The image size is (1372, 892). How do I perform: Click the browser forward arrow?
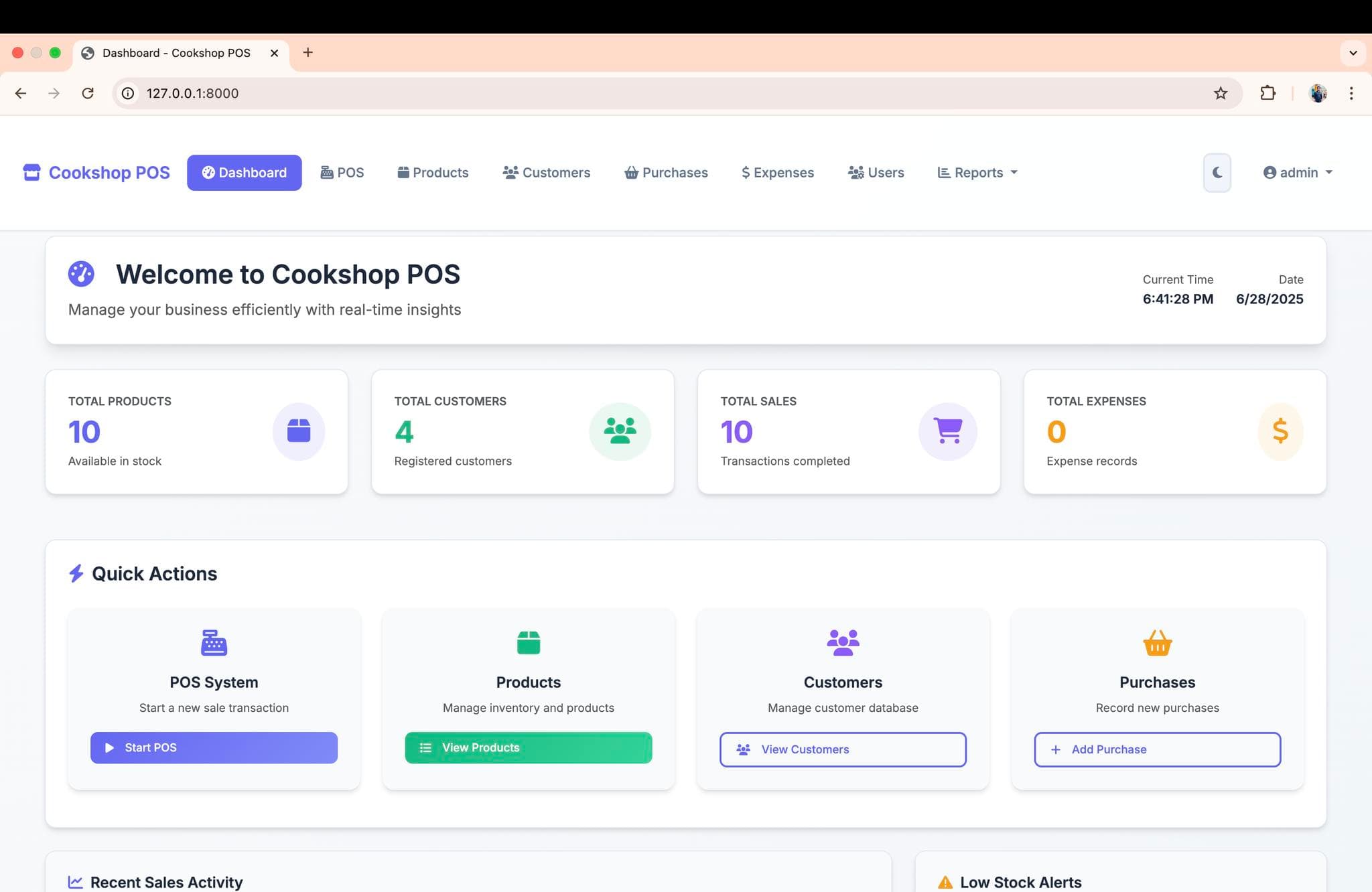click(54, 93)
